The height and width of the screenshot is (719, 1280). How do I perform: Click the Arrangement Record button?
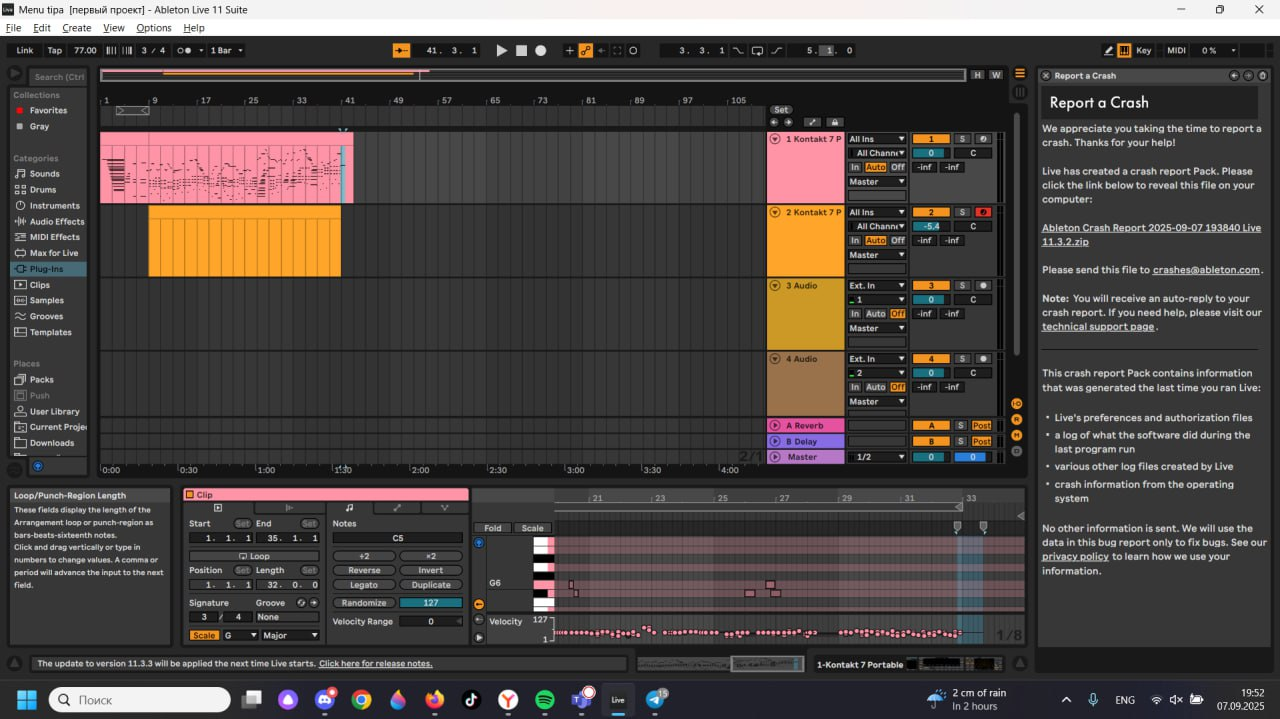[541, 50]
